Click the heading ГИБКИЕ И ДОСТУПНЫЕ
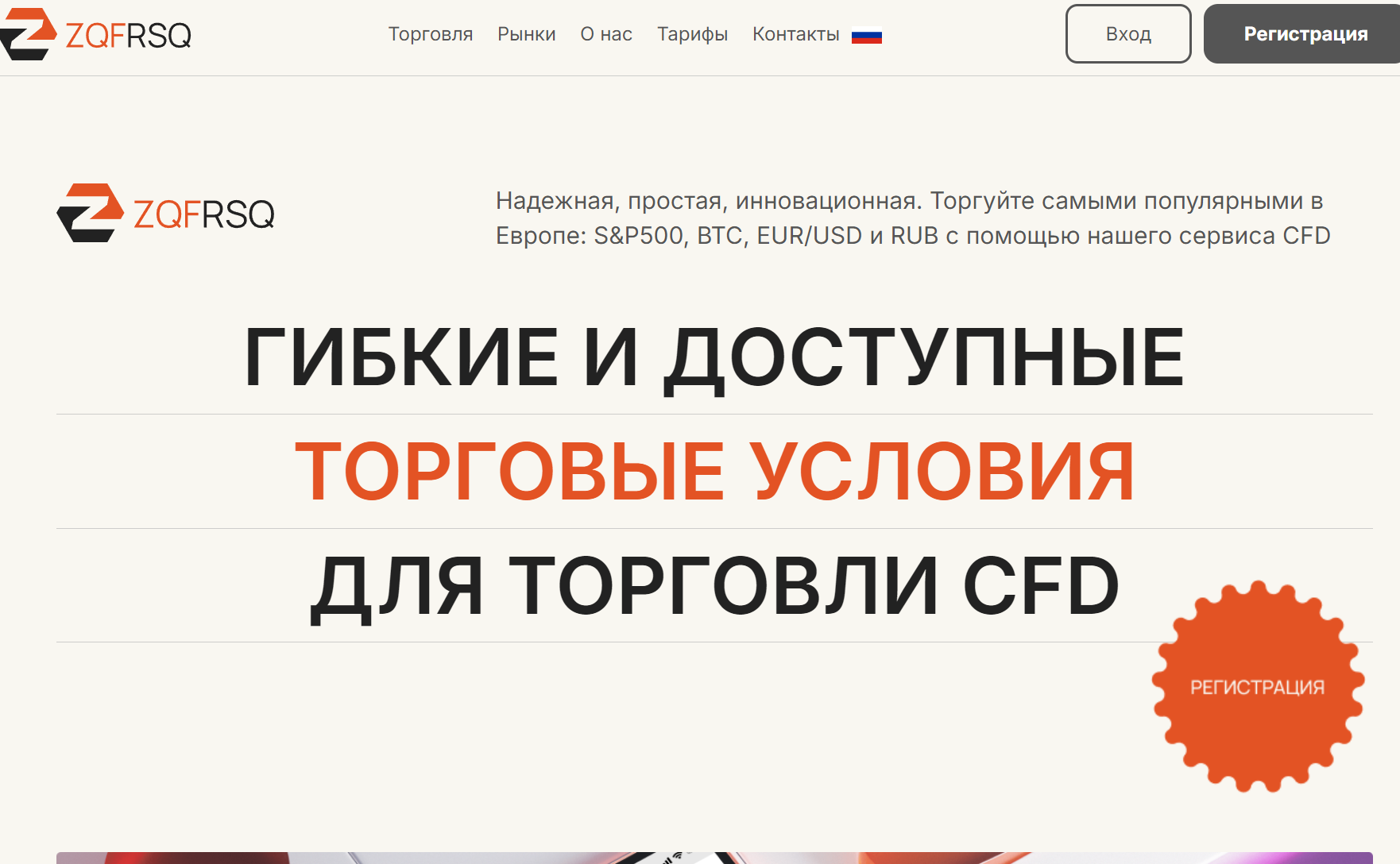 click(714, 358)
